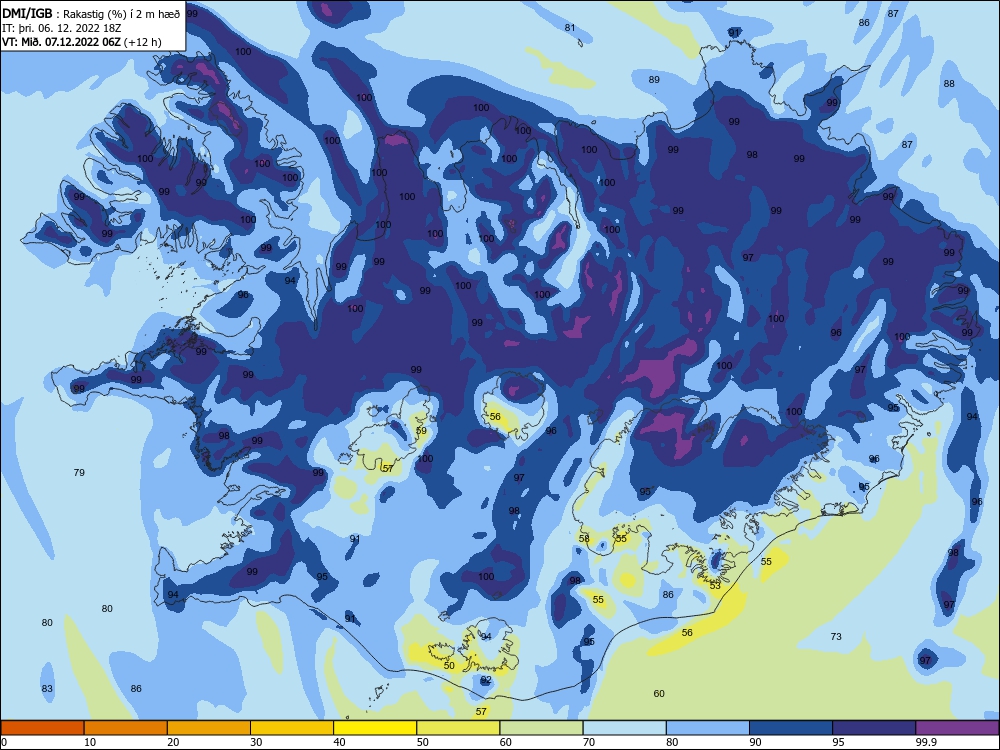Click the 95–99.9 dark navy legend swatch
The image size is (1000, 750).
[874, 728]
